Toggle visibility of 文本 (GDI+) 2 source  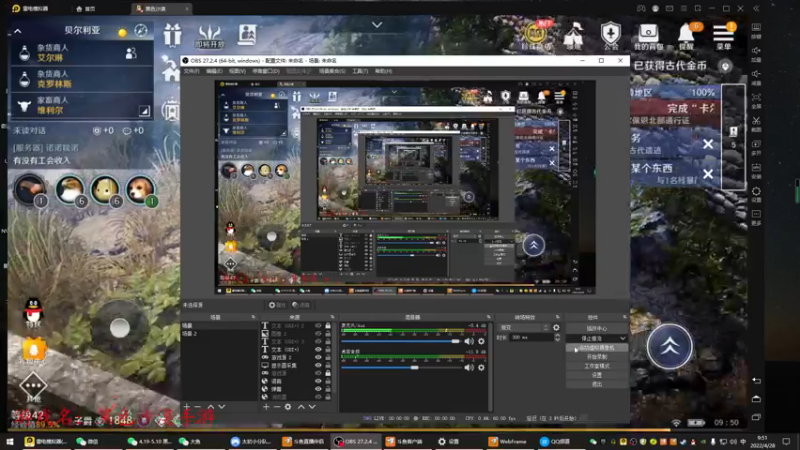tap(318, 326)
